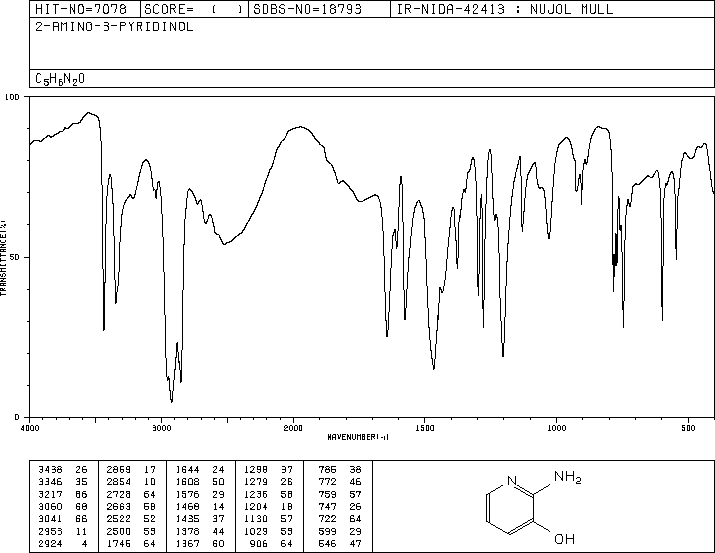Click the OH group in structure
715x553 pixels.
[x=564, y=539]
